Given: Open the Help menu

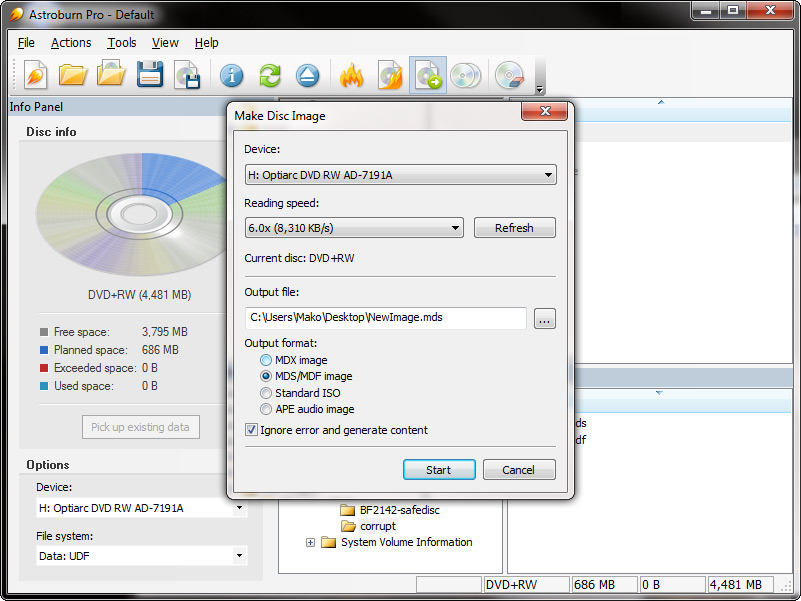Looking at the screenshot, I should coord(206,43).
